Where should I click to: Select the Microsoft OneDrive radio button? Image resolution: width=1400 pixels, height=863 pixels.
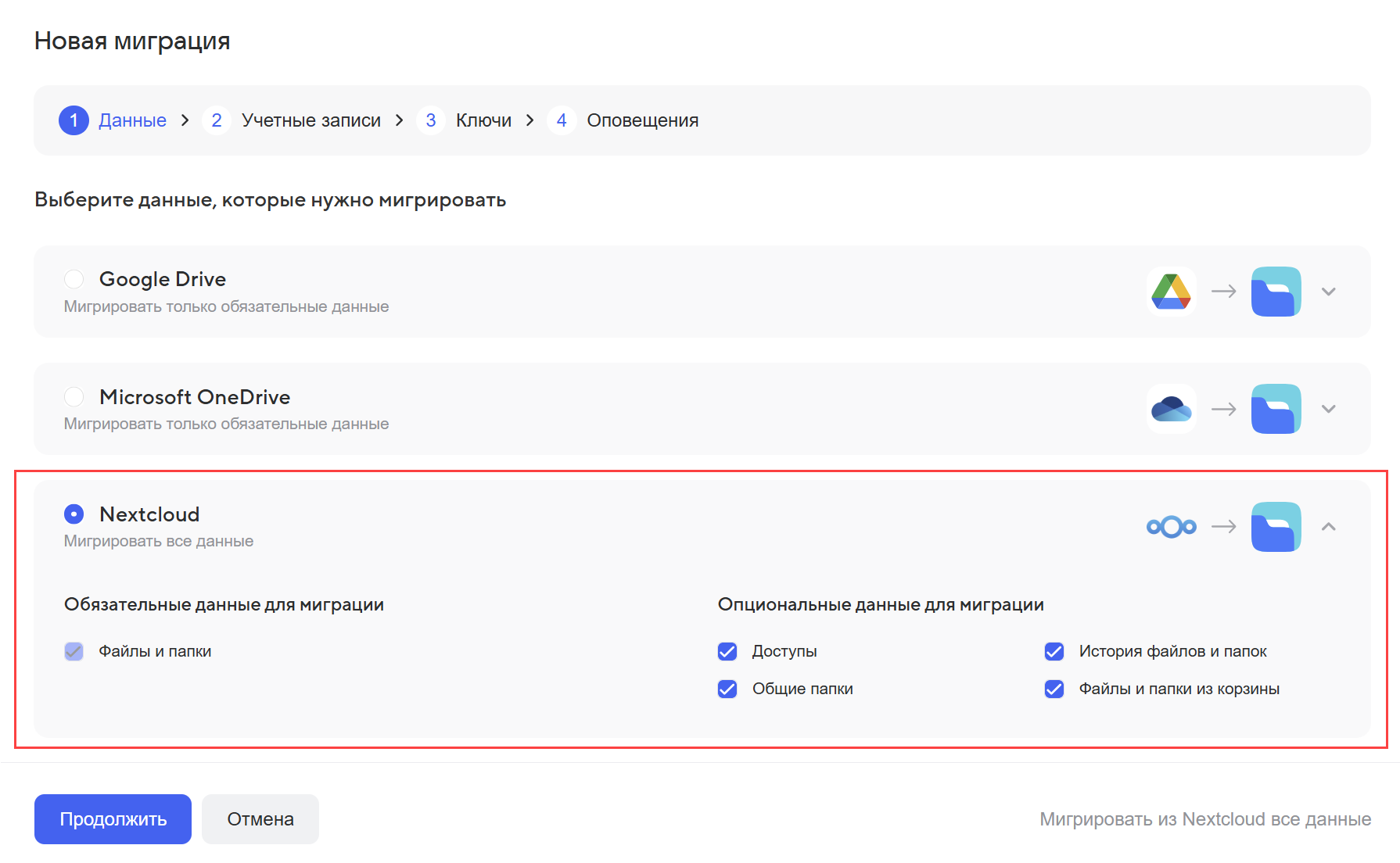(x=74, y=397)
